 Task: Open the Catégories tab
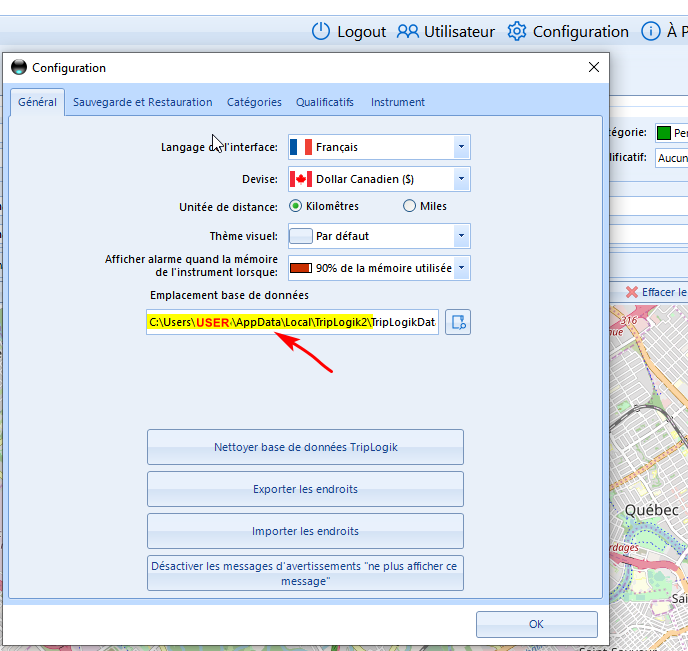(254, 102)
